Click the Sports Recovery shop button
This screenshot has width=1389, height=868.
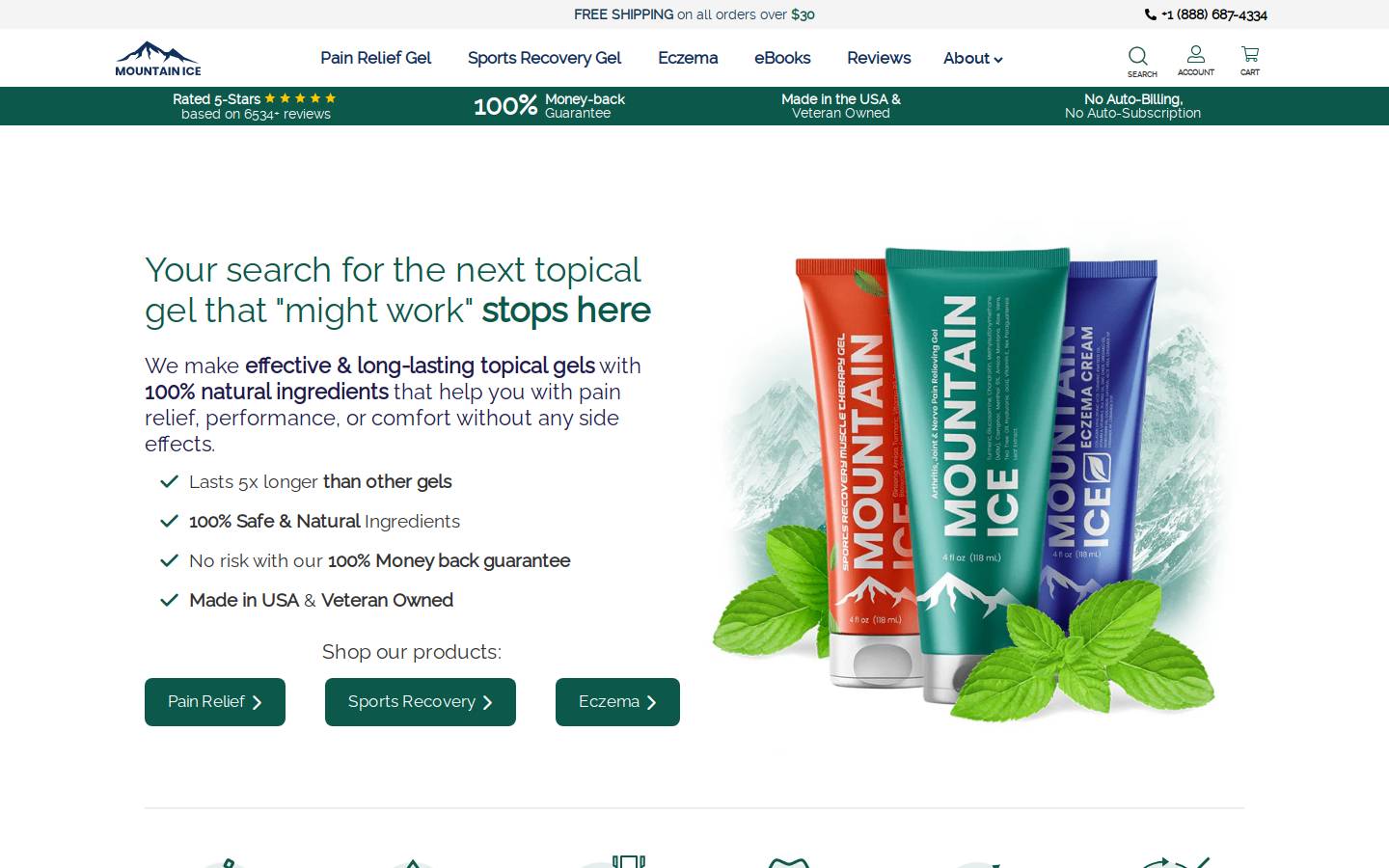(x=421, y=702)
